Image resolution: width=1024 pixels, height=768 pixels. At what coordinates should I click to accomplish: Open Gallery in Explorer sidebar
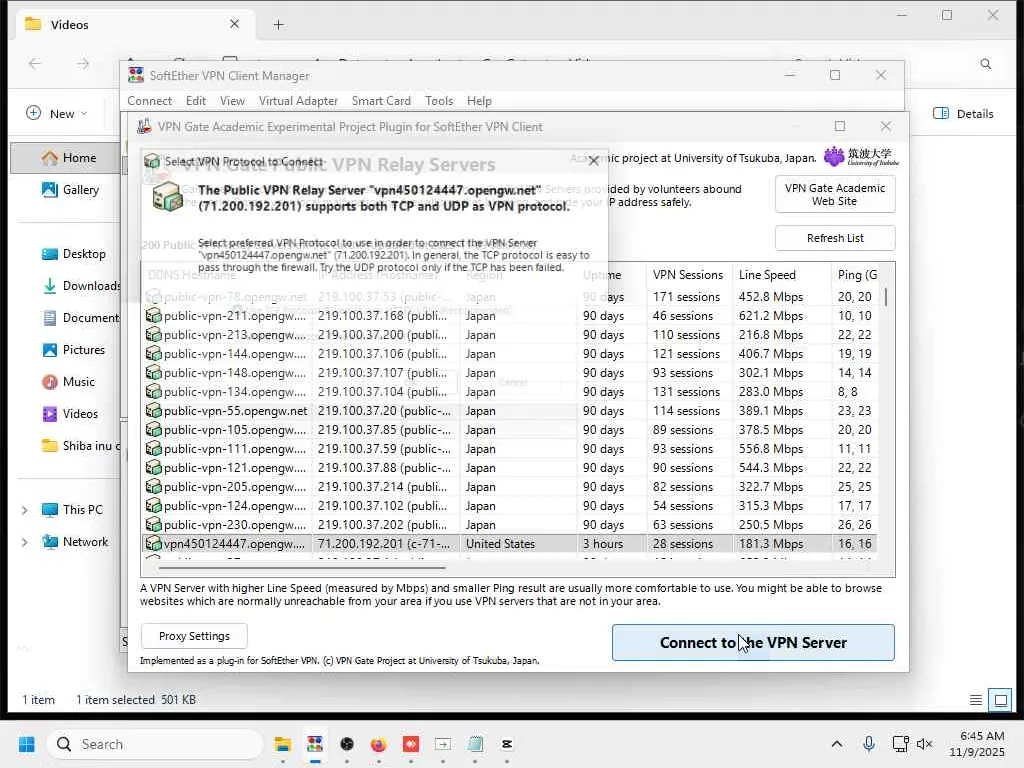70,189
